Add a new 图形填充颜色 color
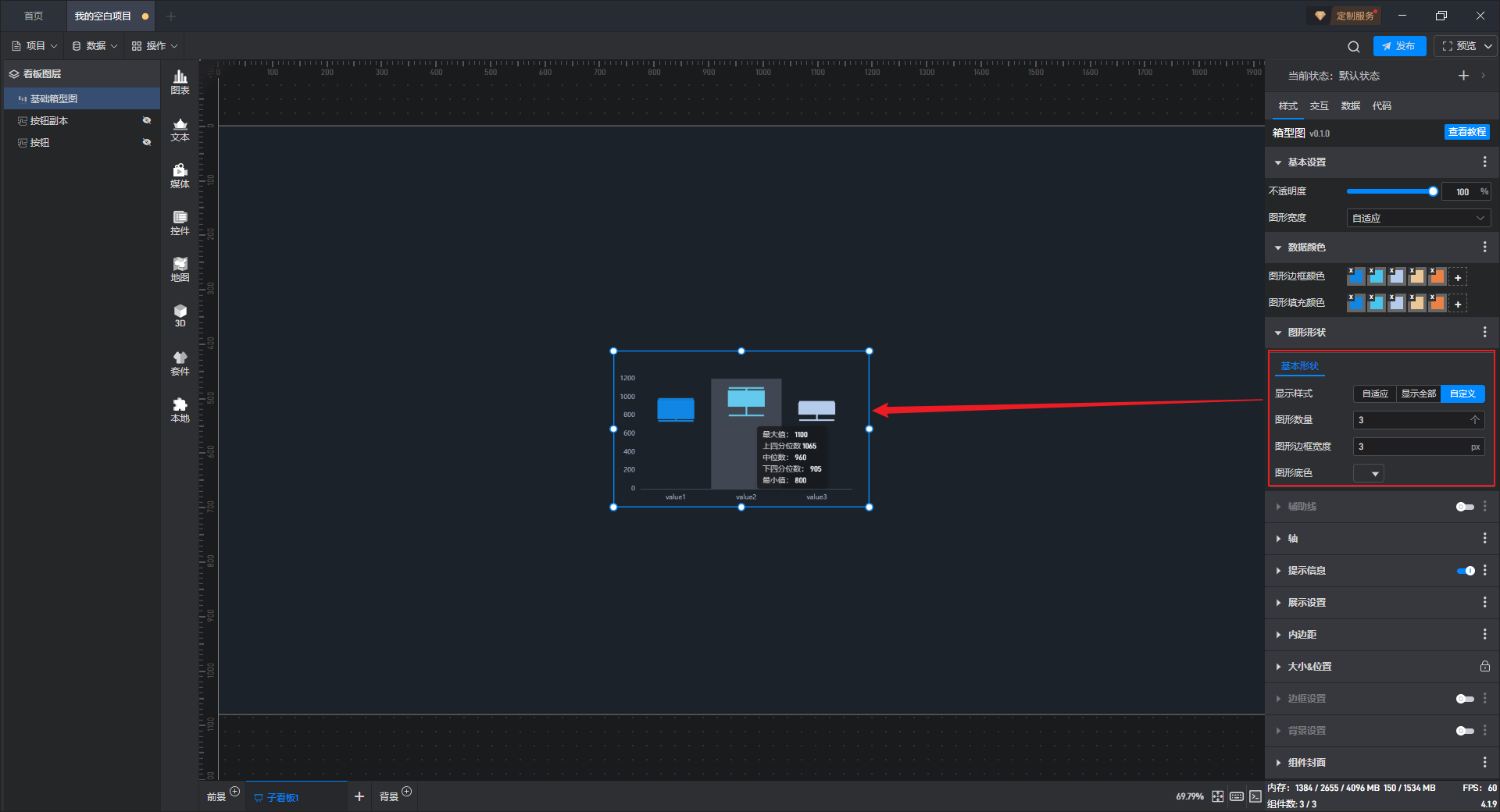This screenshot has height=812, width=1500. tap(1458, 304)
